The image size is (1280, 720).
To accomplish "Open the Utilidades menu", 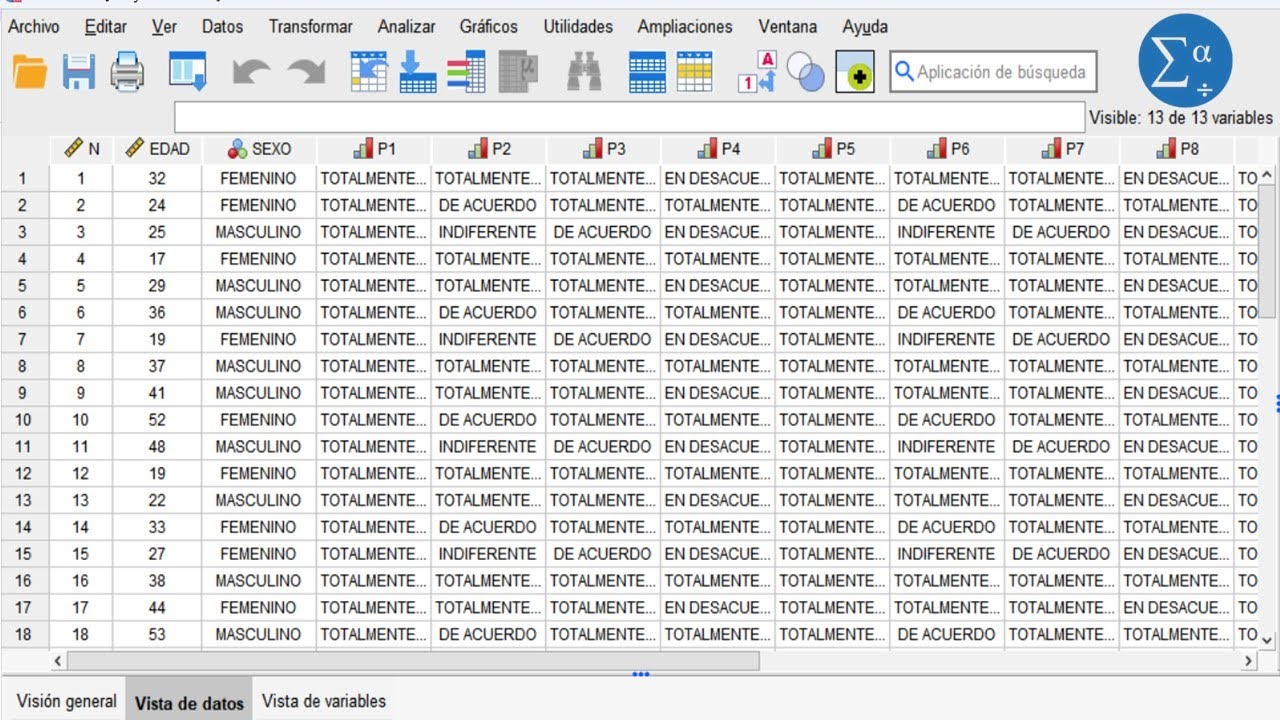I will [578, 27].
